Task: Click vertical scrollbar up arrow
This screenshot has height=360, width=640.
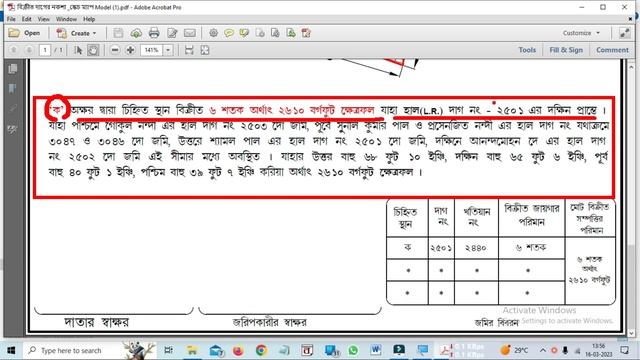Action: click(x=631, y=67)
